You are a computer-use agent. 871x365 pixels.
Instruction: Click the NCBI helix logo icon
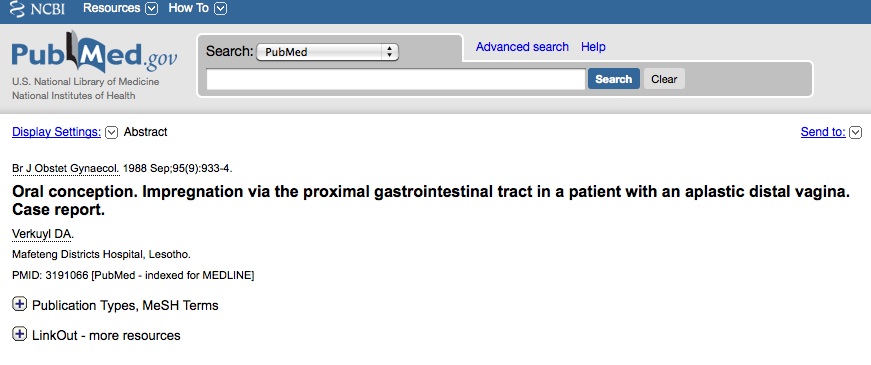click(18, 8)
